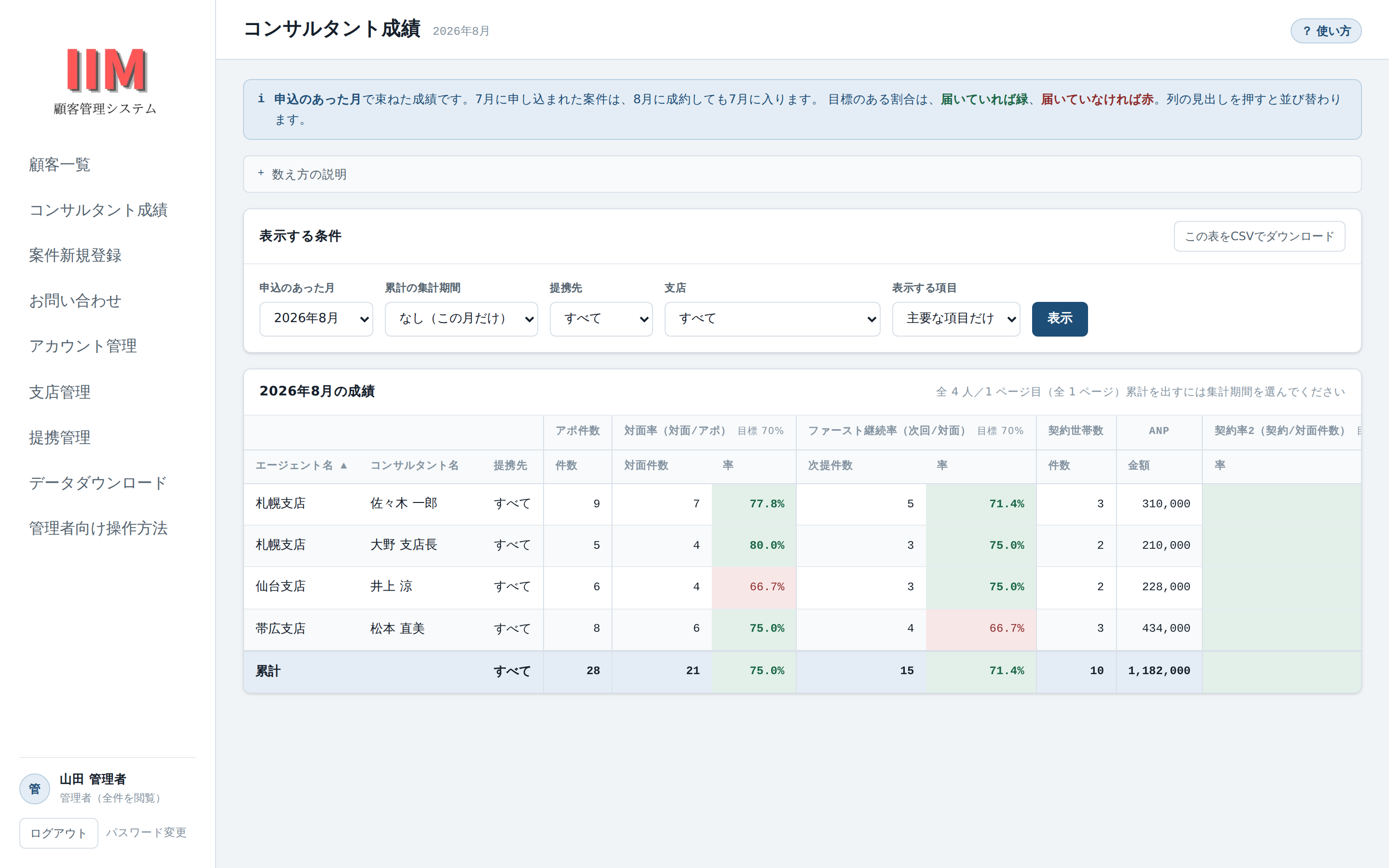This screenshot has width=1389, height=868.
Task: Open お問い合わせ from sidebar
Action: [75, 301]
